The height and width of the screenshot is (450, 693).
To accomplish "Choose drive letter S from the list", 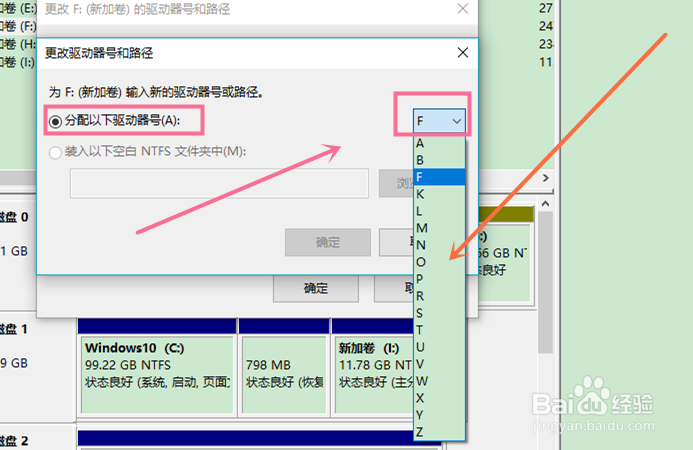I will point(439,313).
